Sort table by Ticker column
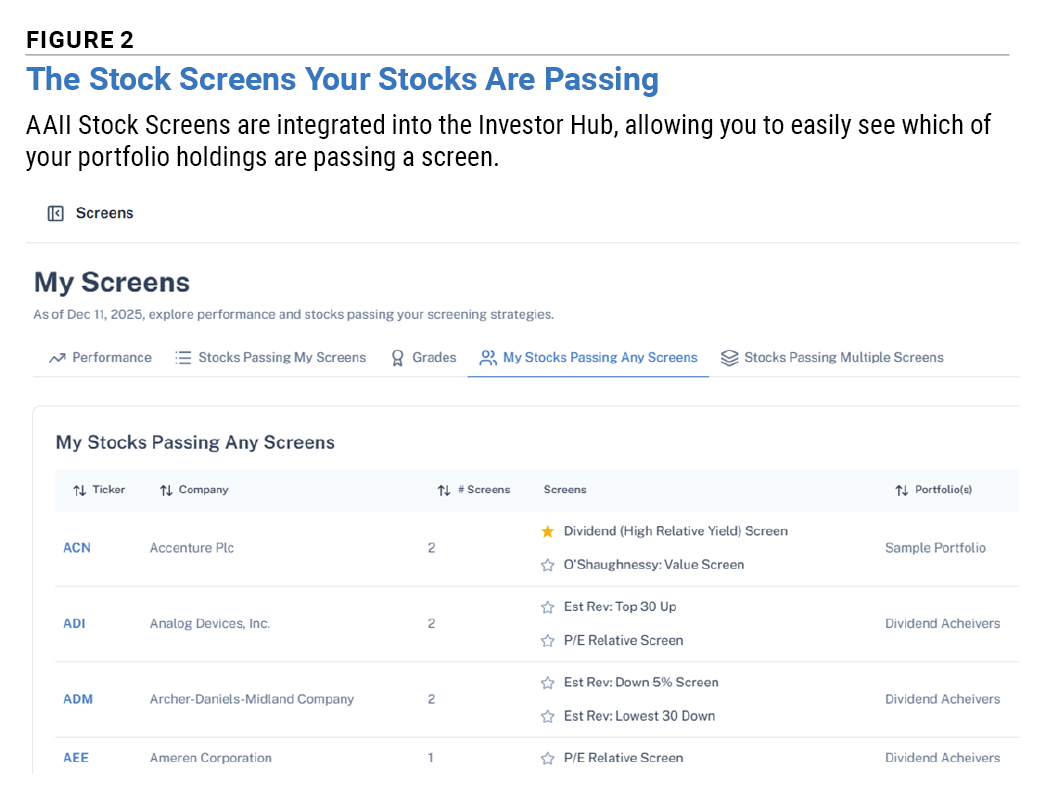1042x792 pixels. point(99,490)
